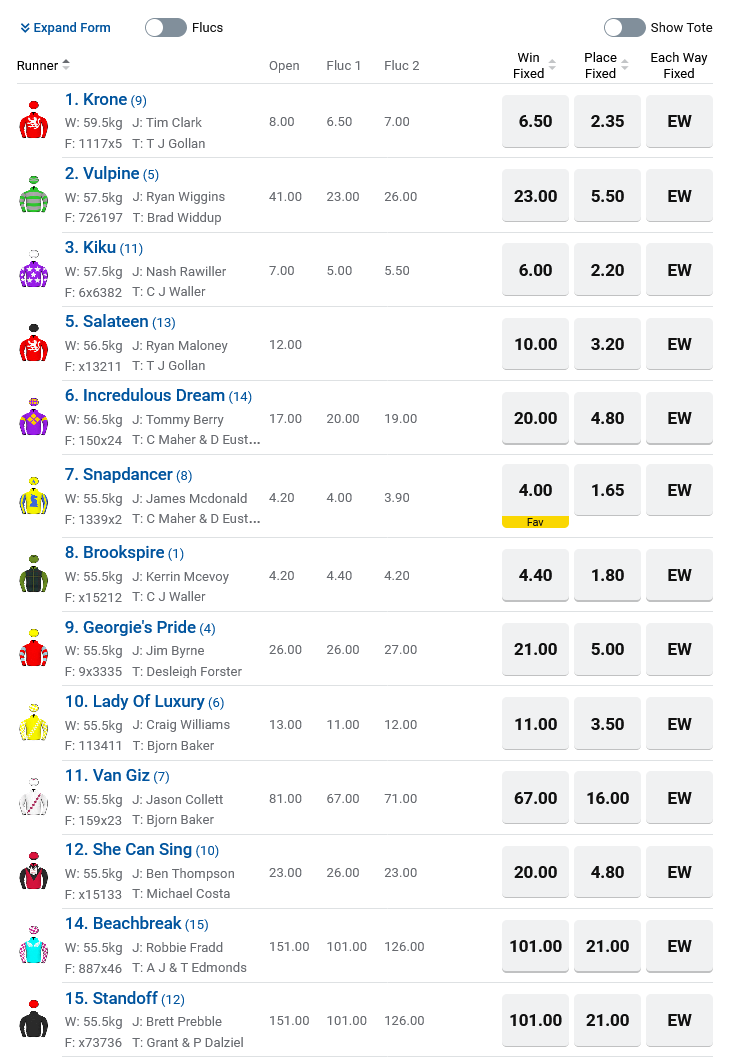
Task: Select She Can Sing win odds 20.00
Action: point(535,872)
